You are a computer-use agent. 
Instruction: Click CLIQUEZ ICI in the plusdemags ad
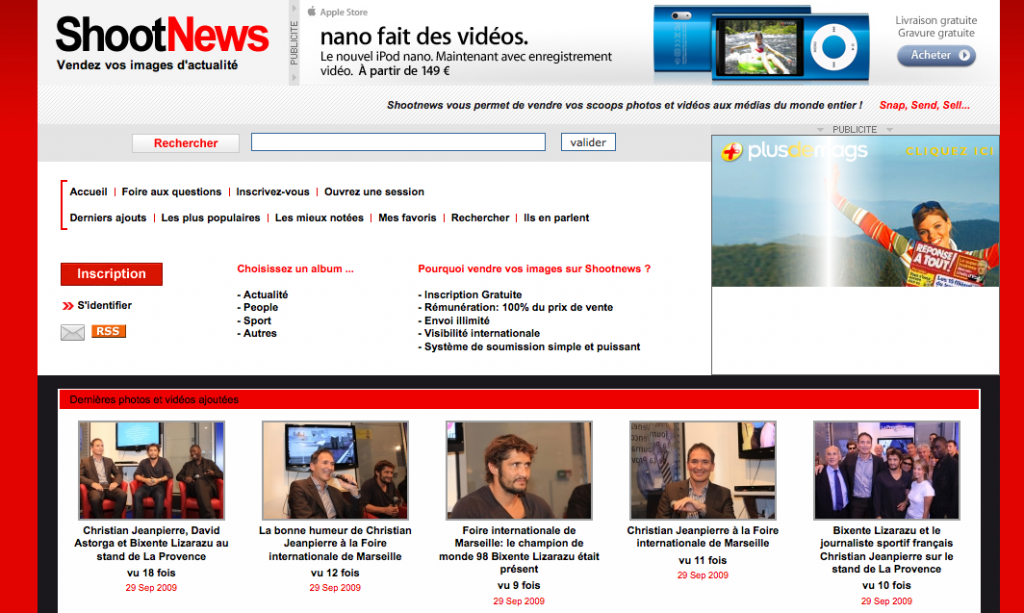950,151
